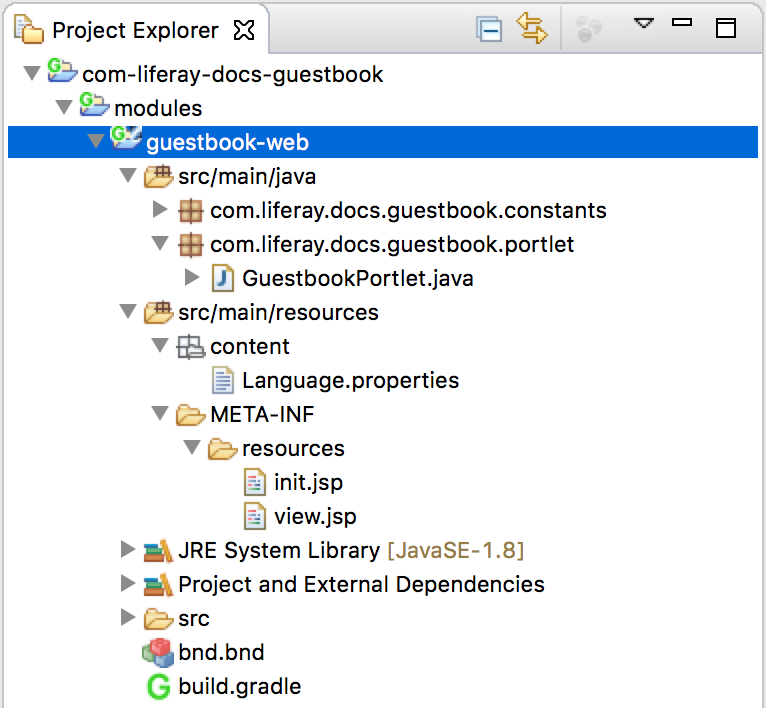The height and width of the screenshot is (708, 766).
Task: Select the resources label under META-INF
Action: pyautogui.click(x=293, y=449)
